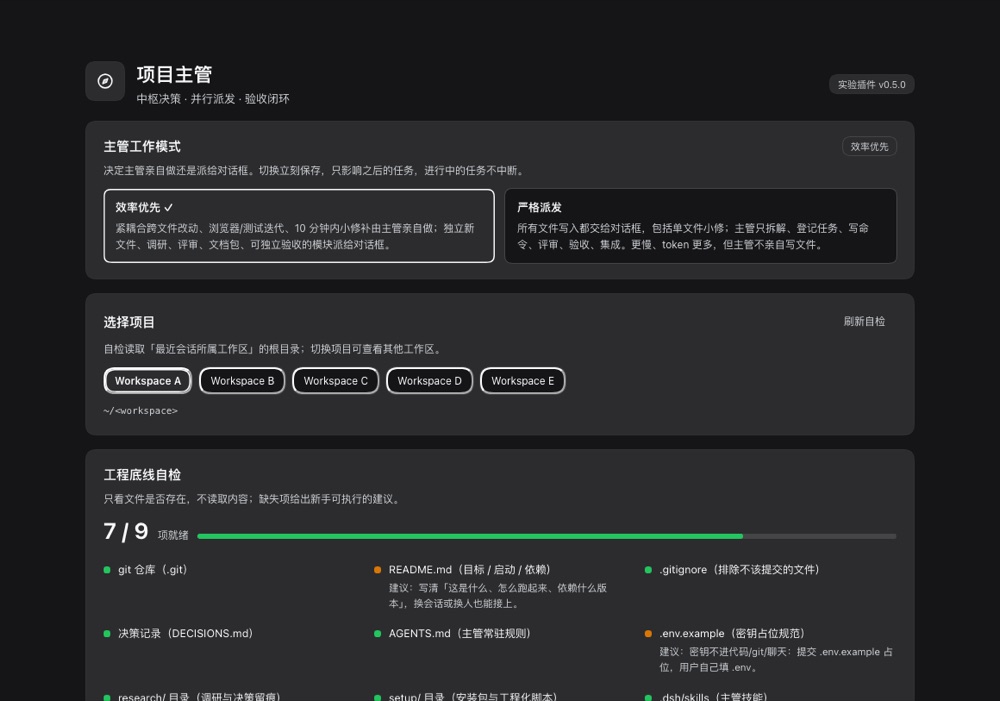Image resolution: width=1000 pixels, height=701 pixels.
Task: Click the checkmark next to 效率优先
Action: [168, 207]
